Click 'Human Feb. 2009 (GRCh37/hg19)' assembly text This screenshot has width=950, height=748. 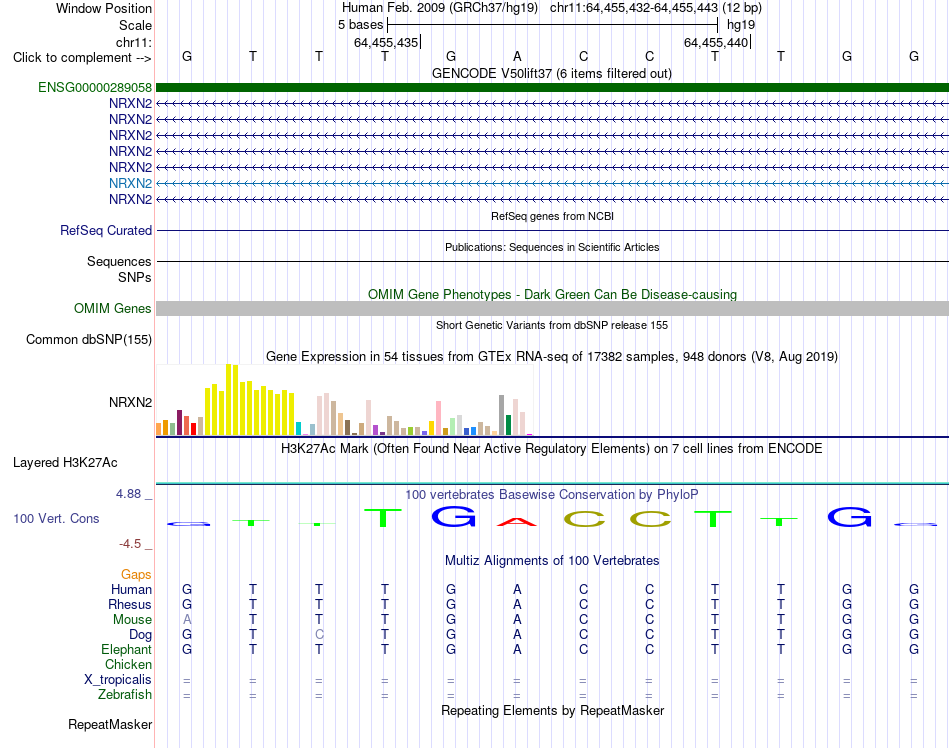440,8
